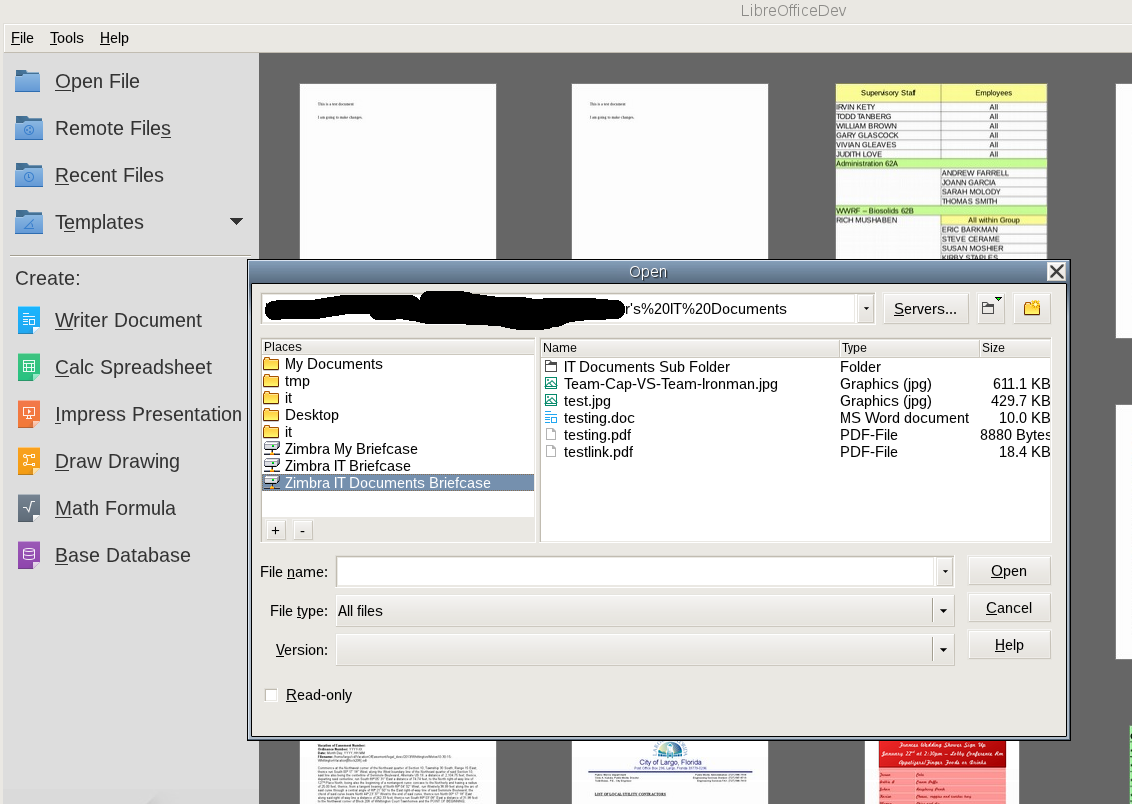This screenshot has height=804, width=1132.
Task: Click the Templates folder icon
Action: 28,222
